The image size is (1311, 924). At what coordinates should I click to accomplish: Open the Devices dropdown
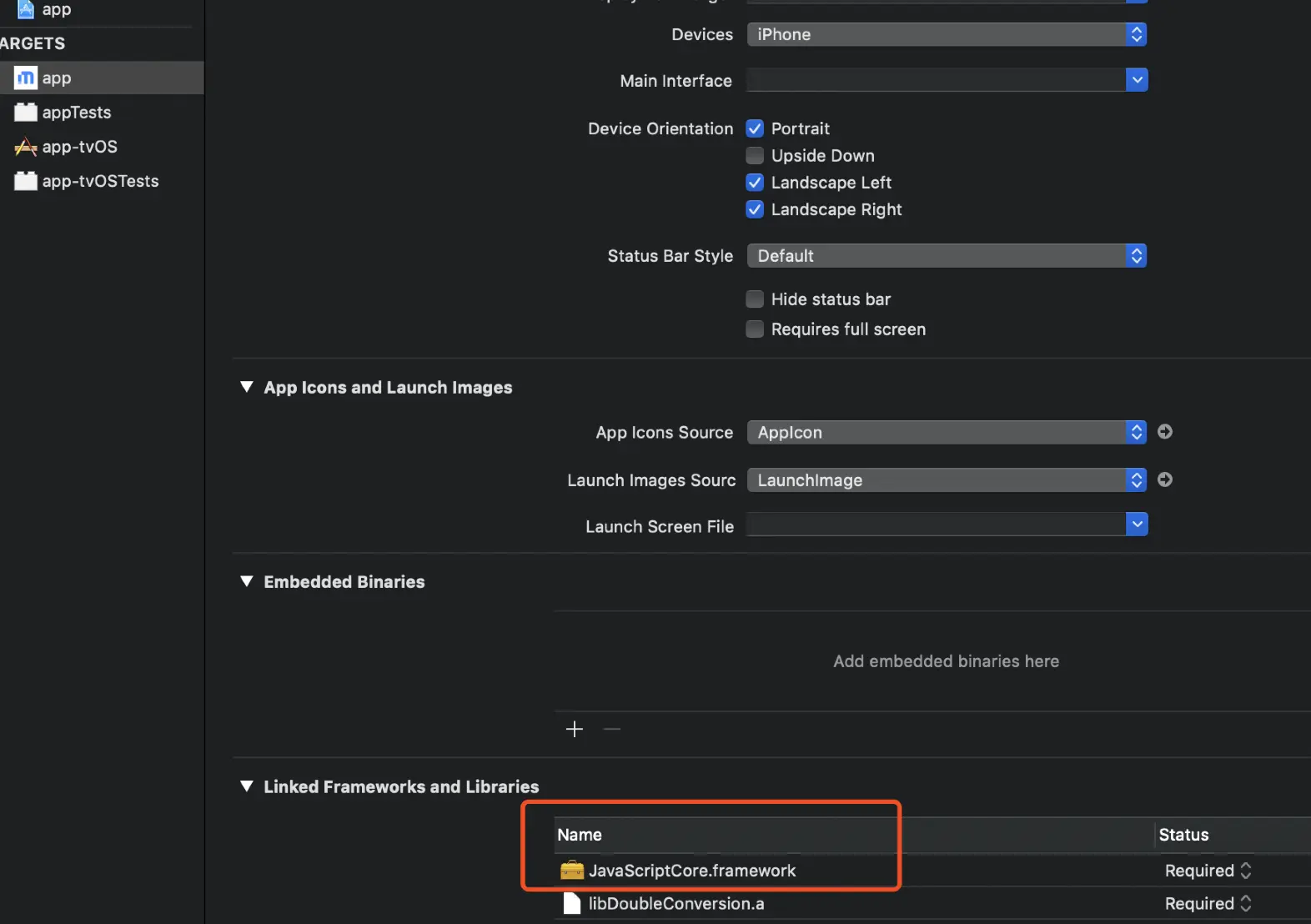point(947,34)
